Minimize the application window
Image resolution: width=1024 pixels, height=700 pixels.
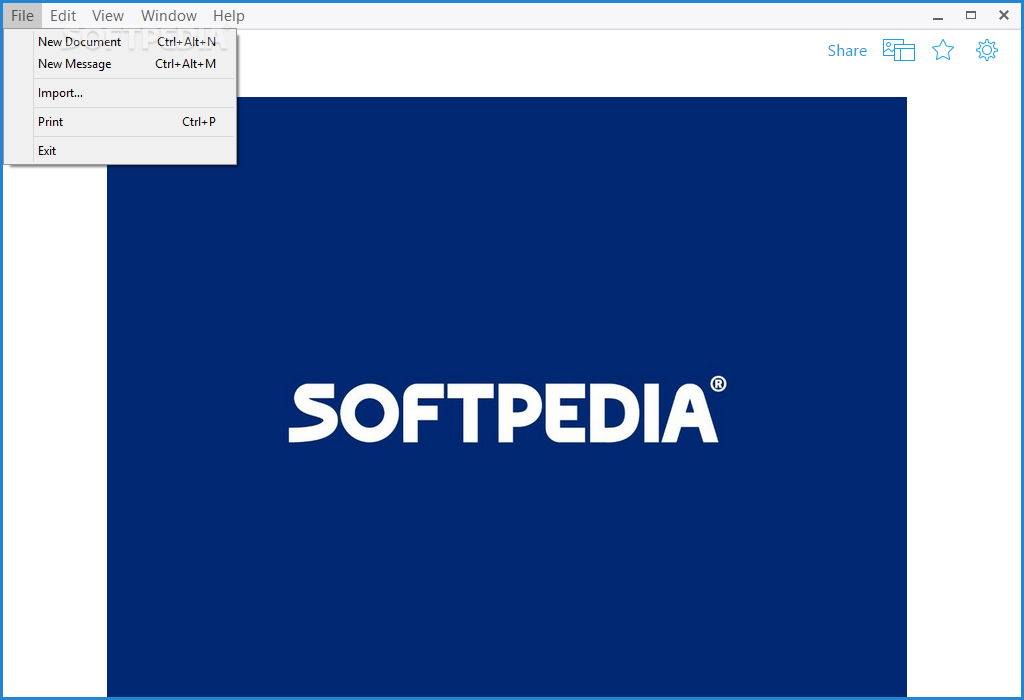[x=938, y=16]
